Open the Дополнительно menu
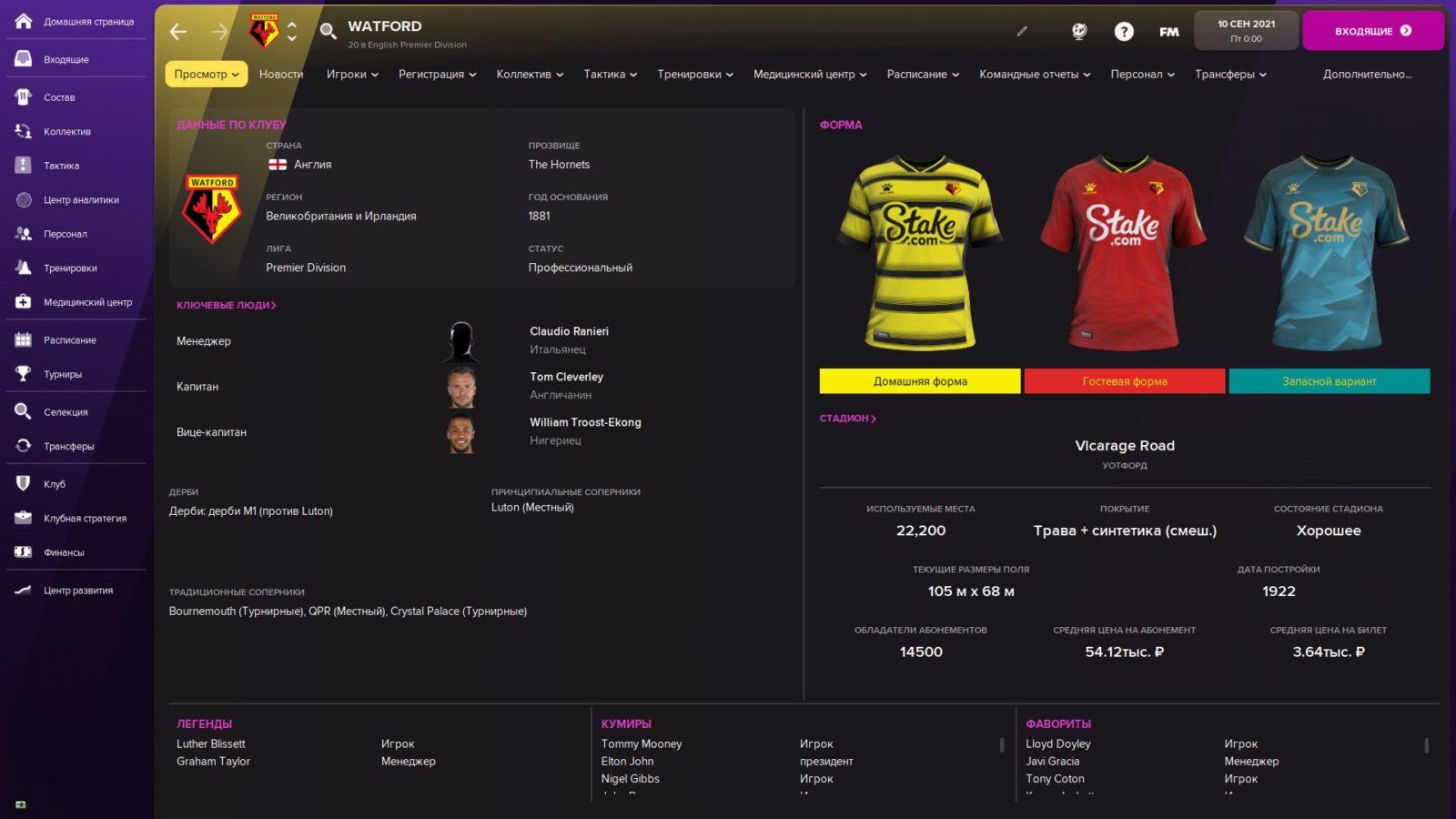 tap(1367, 75)
